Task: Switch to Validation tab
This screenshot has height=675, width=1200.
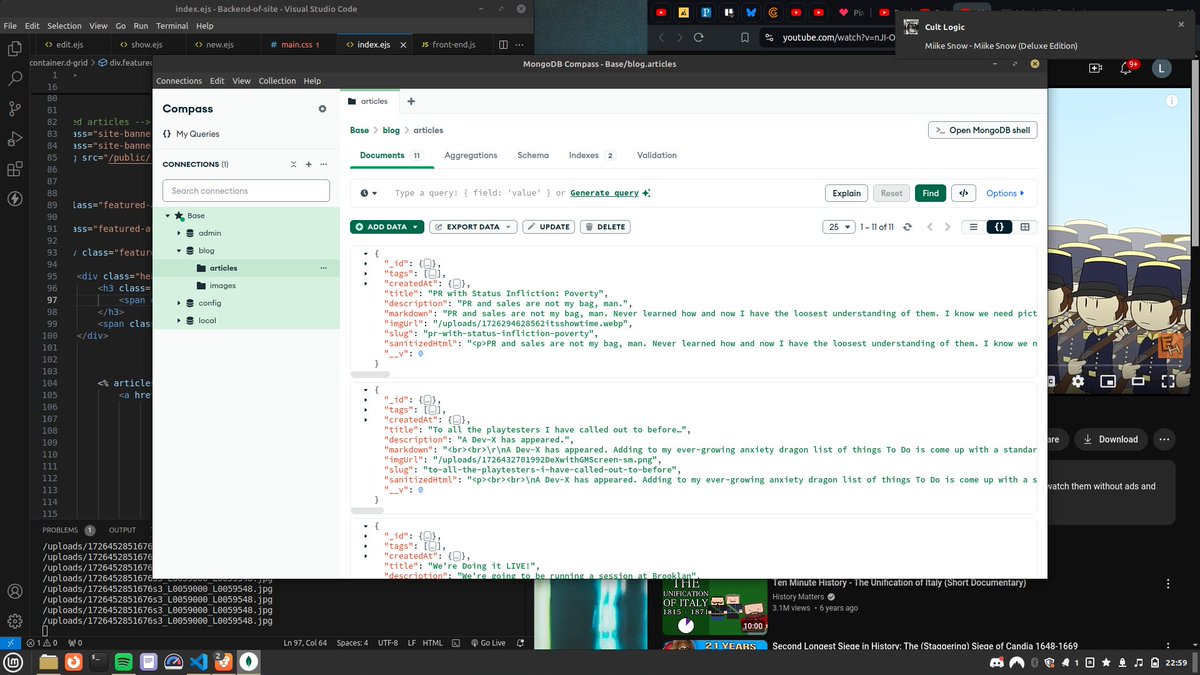Action: pyautogui.click(x=657, y=155)
